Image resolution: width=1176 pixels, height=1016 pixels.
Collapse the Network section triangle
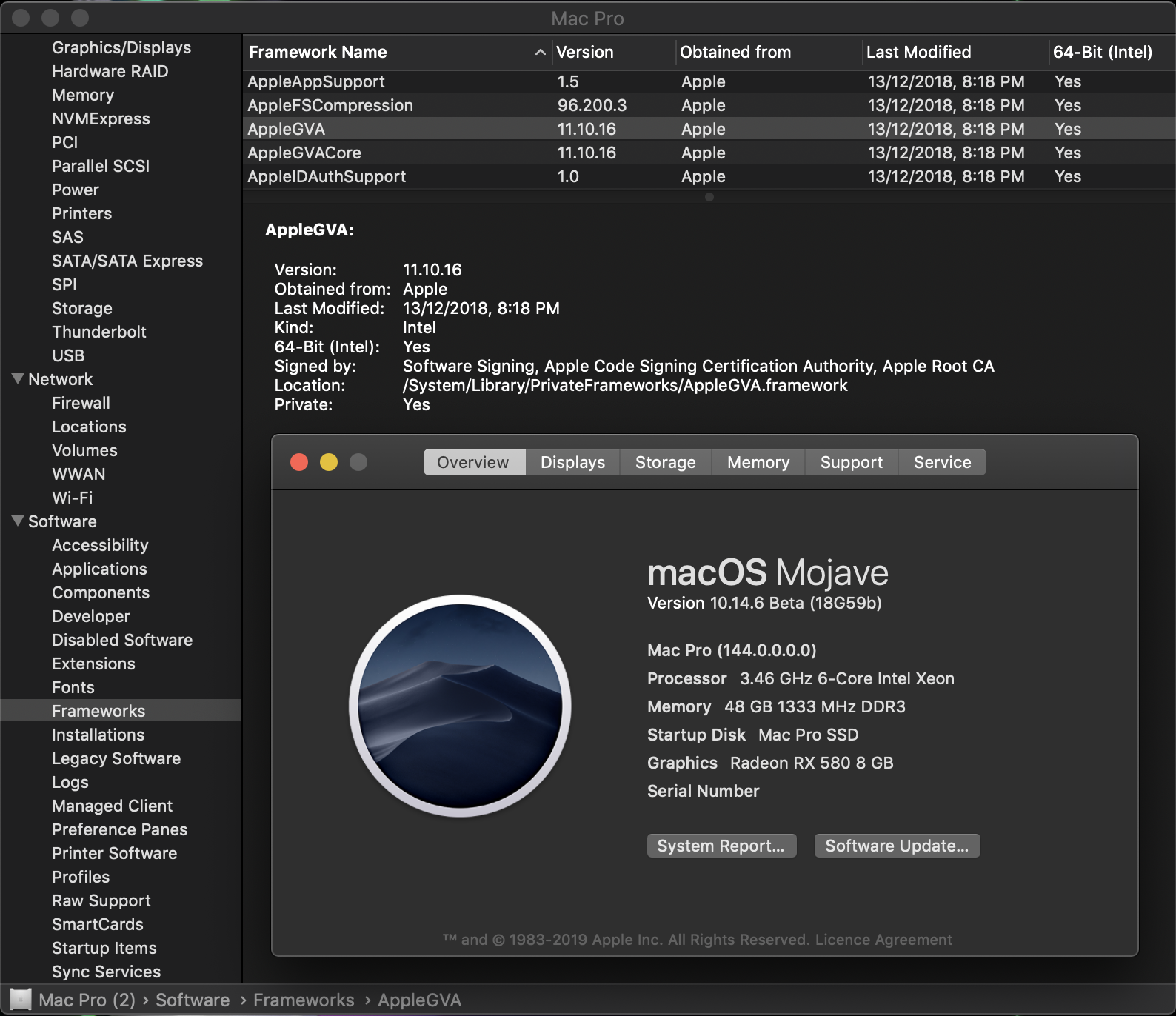pyautogui.click(x=19, y=378)
